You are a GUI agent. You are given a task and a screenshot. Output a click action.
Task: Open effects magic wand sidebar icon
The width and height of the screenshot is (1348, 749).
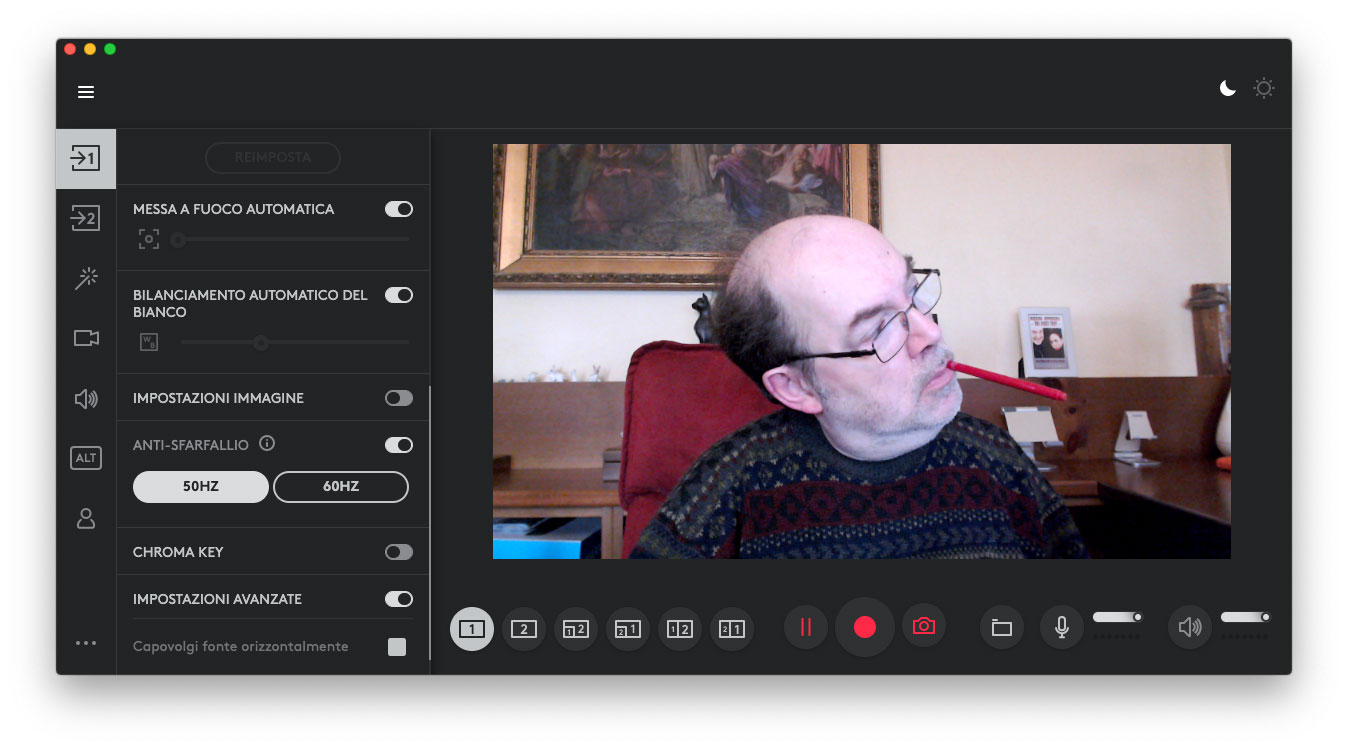(x=86, y=278)
